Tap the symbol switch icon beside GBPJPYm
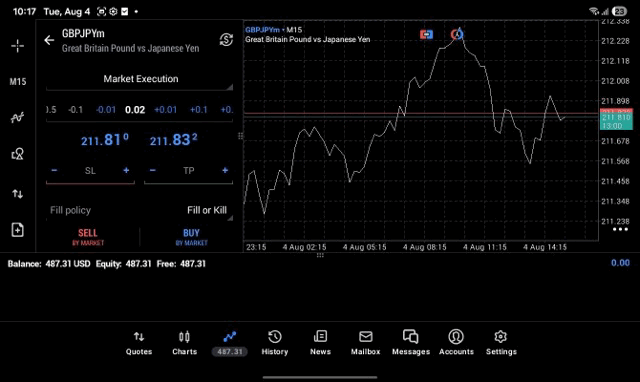640x382 pixels. tap(226, 40)
